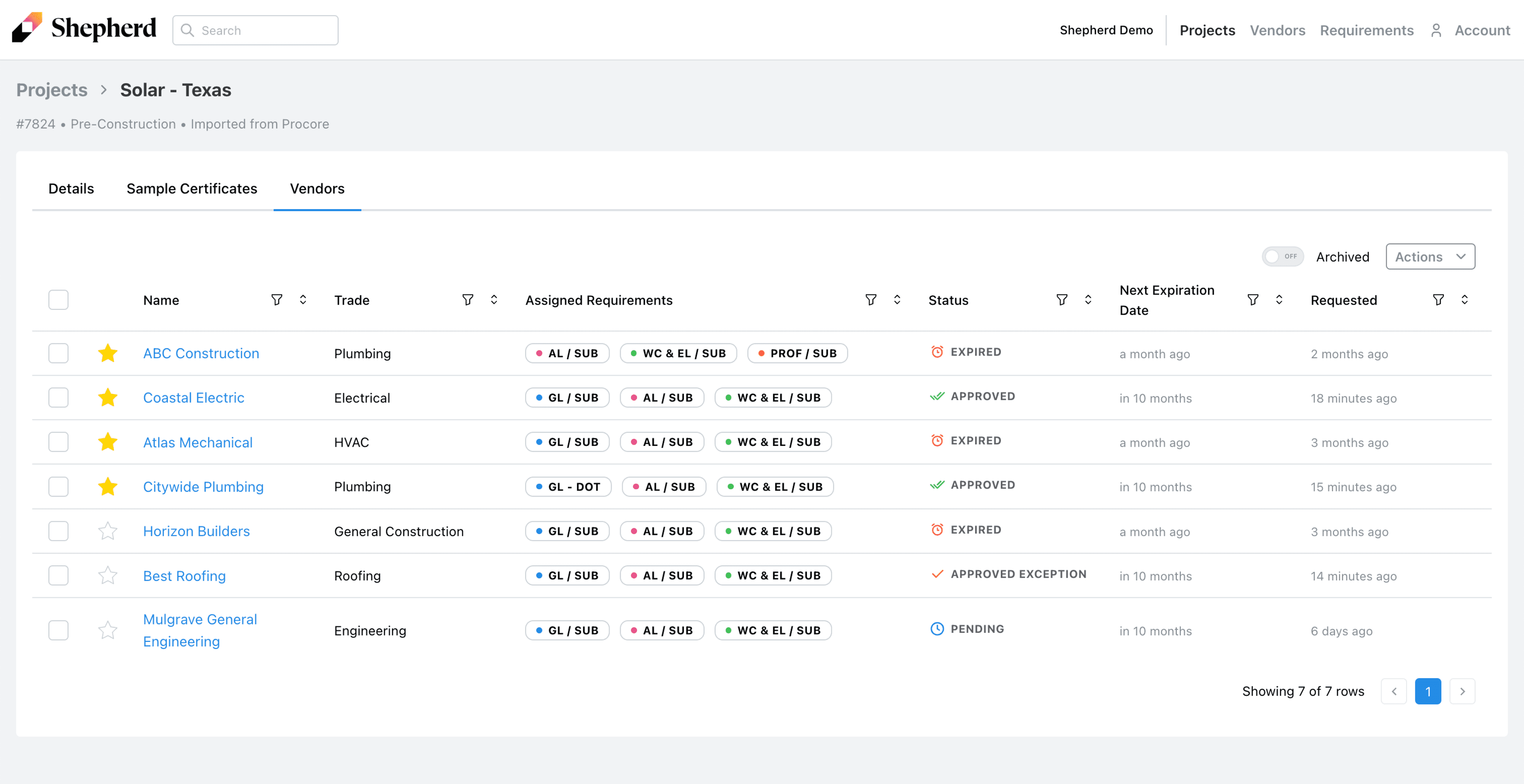Screen dimensions: 1524x784
Task: Click 'General Construction' trade cell
Action: (x=399, y=531)
